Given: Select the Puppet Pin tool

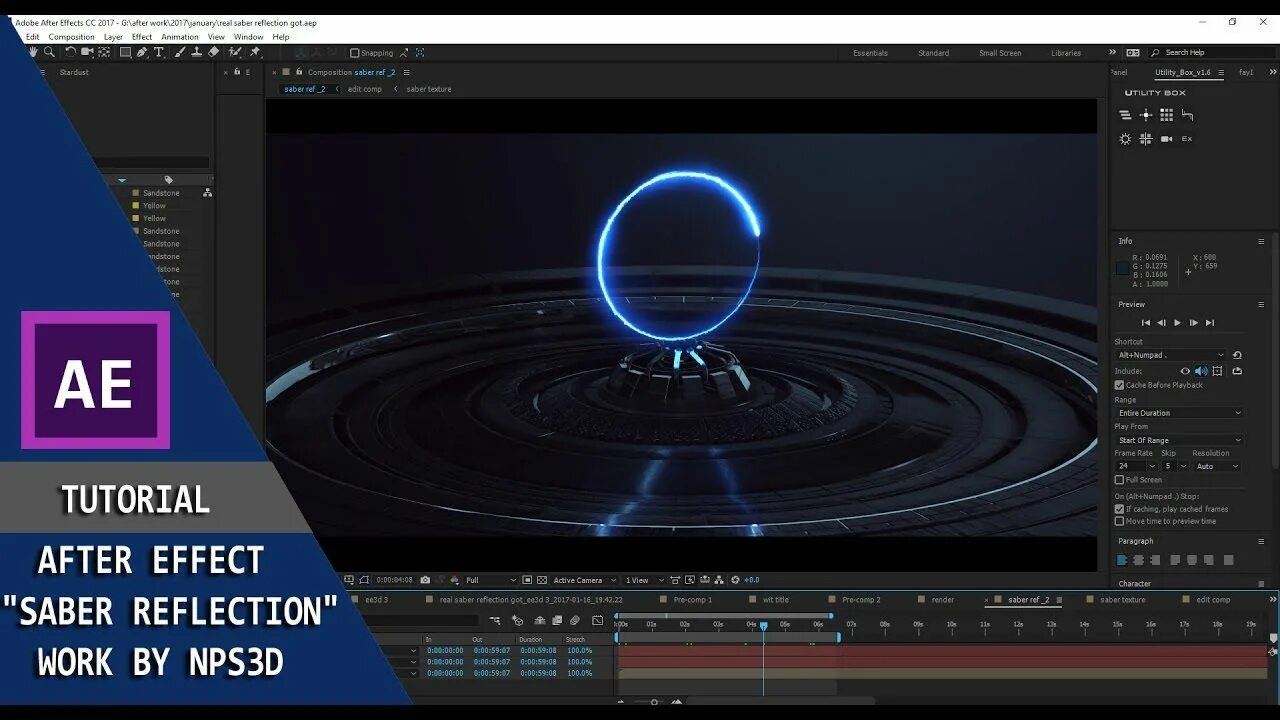Looking at the screenshot, I should tap(255, 52).
